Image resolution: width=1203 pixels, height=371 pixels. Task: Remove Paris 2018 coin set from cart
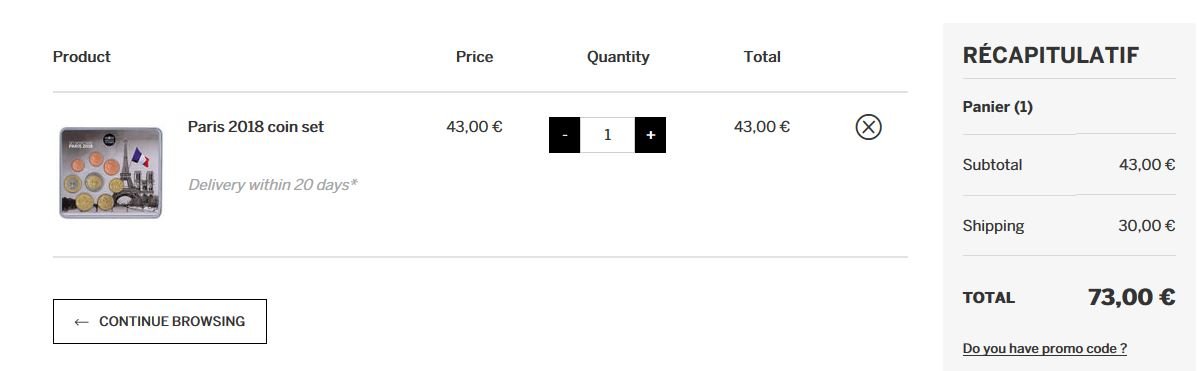[868, 127]
